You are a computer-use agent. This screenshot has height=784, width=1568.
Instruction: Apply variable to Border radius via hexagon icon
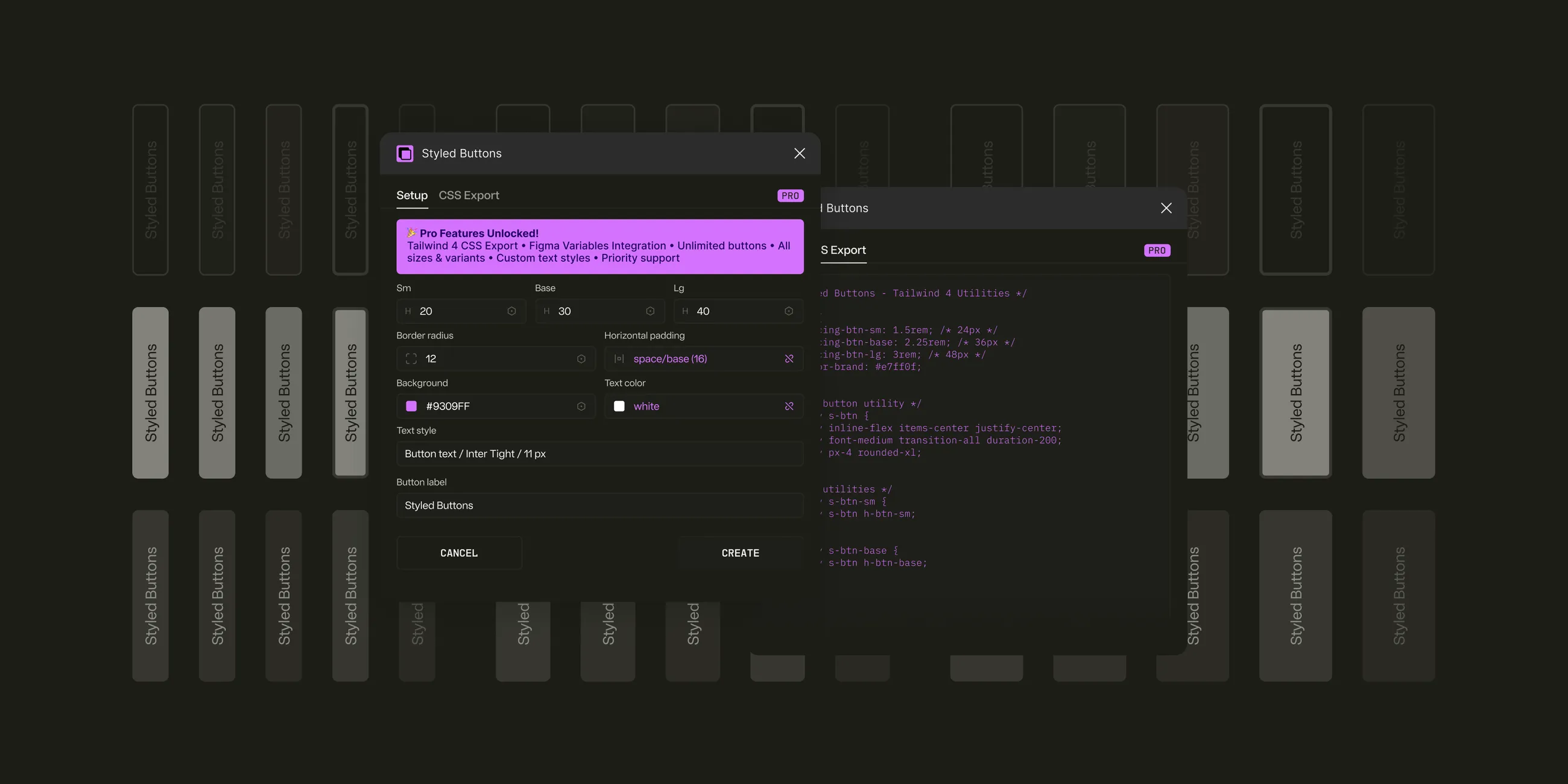581,358
